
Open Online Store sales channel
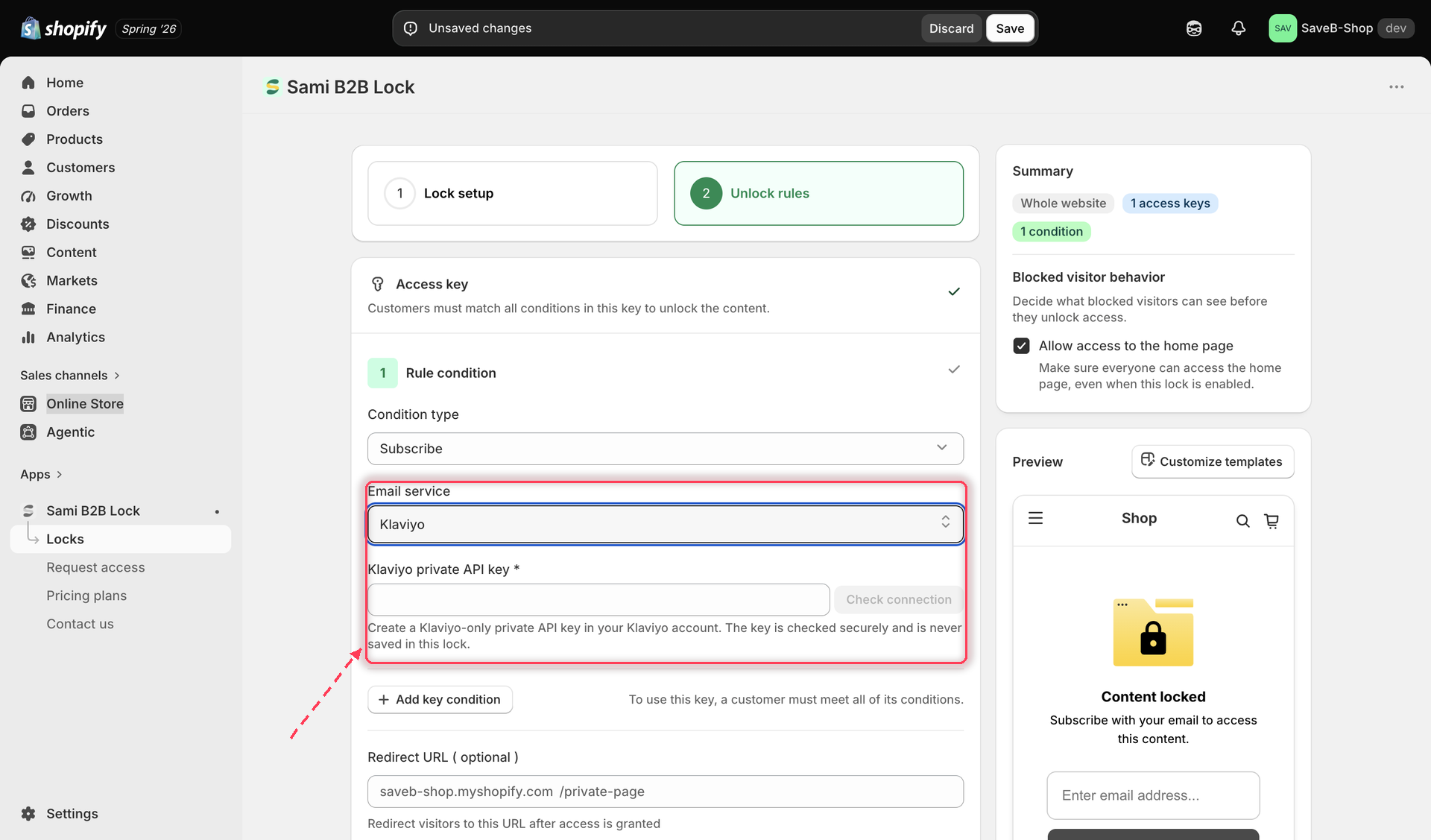85,404
